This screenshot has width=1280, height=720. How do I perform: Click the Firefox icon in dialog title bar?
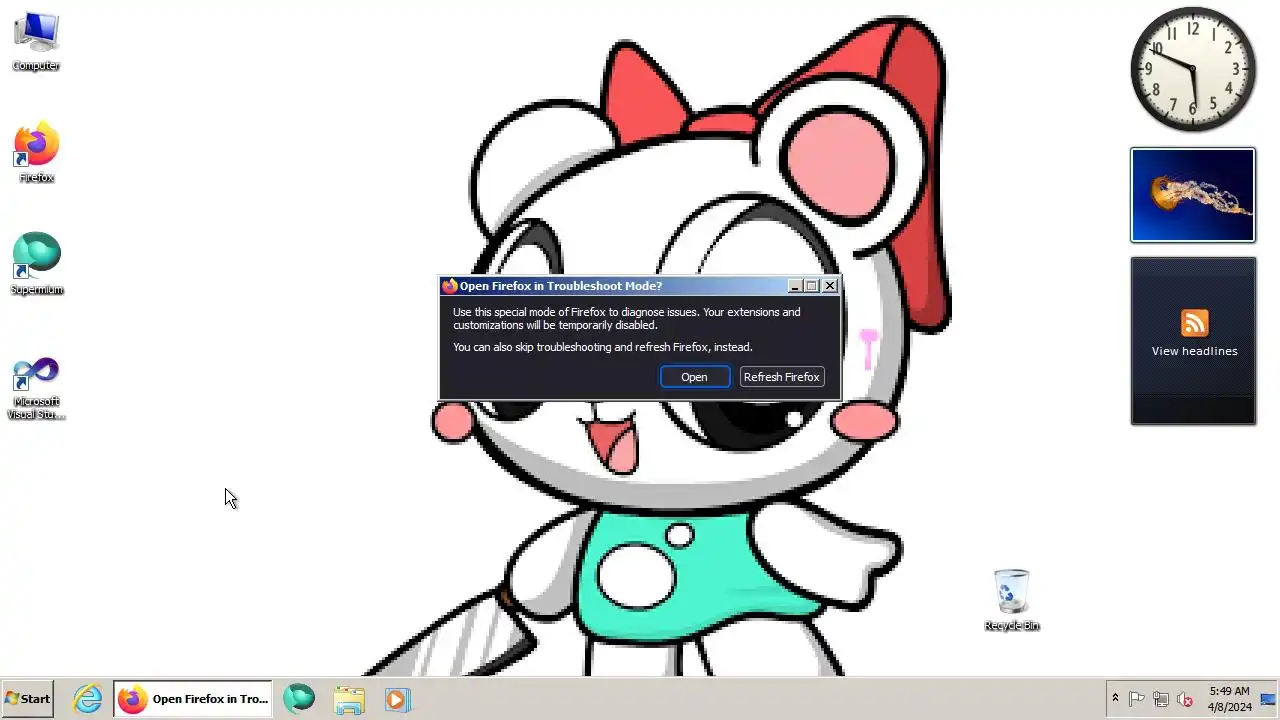click(x=450, y=286)
